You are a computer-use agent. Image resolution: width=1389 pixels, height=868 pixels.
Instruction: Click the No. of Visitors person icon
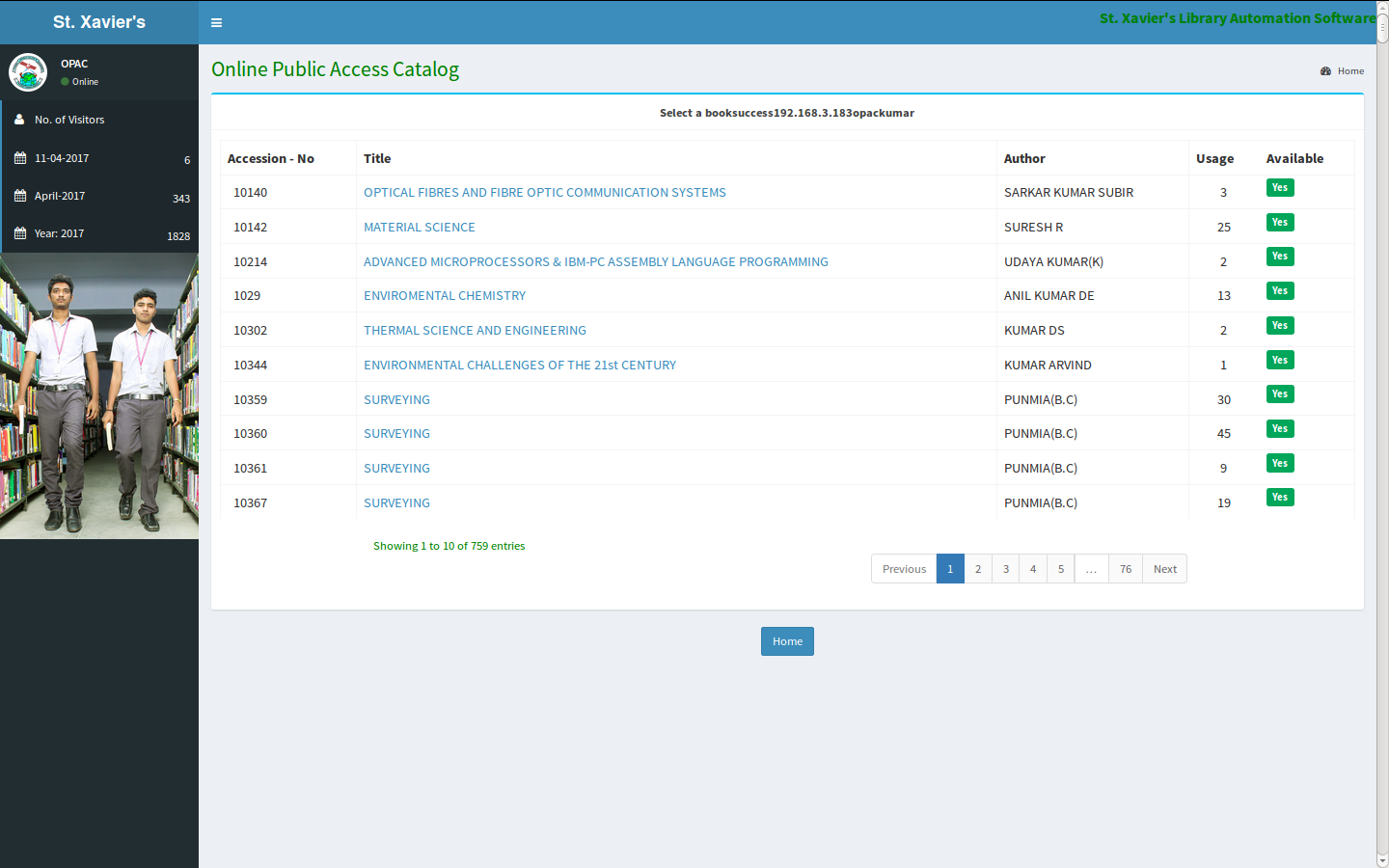[x=20, y=119]
